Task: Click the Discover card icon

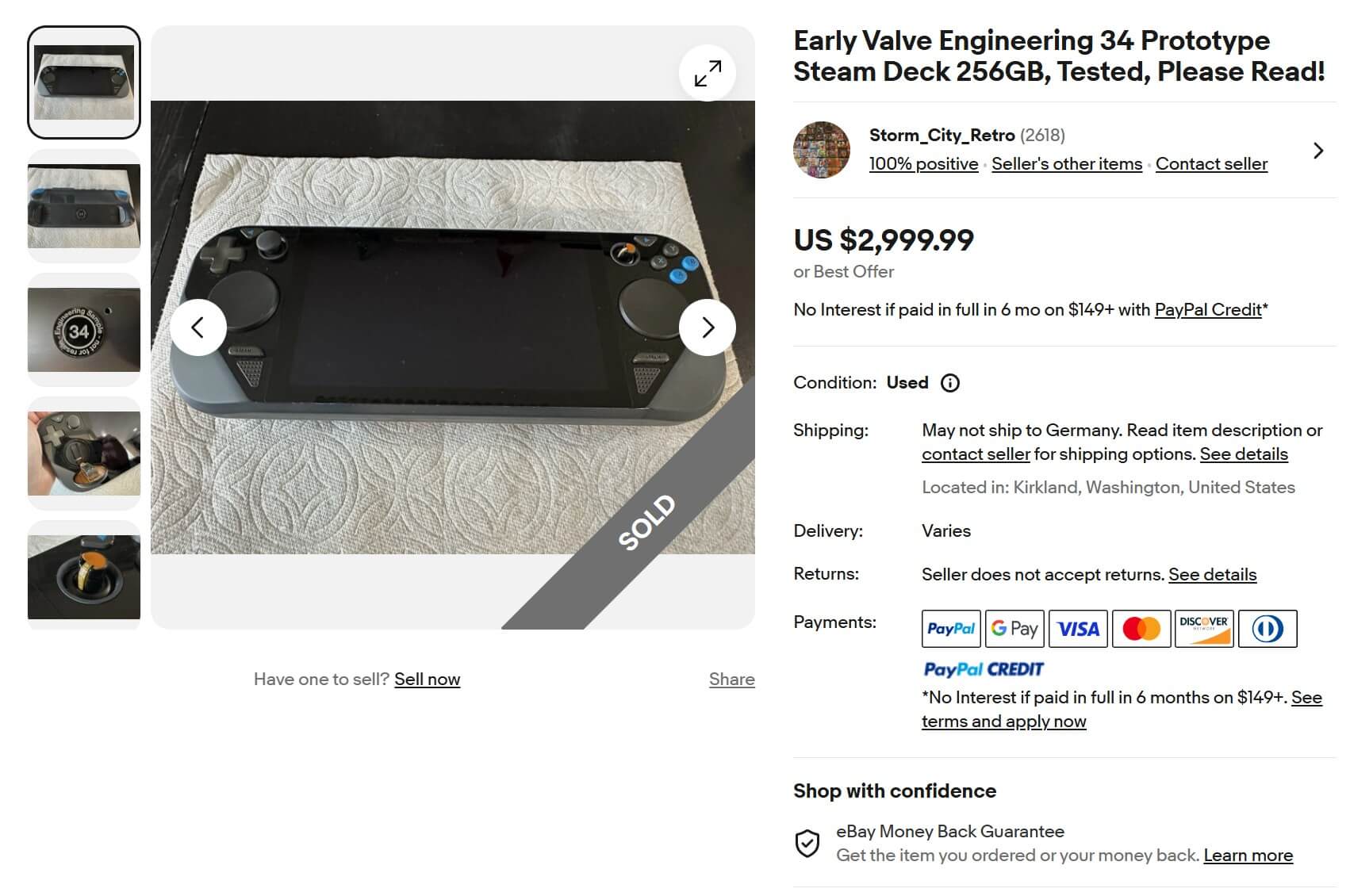Action: [1203, 629]
